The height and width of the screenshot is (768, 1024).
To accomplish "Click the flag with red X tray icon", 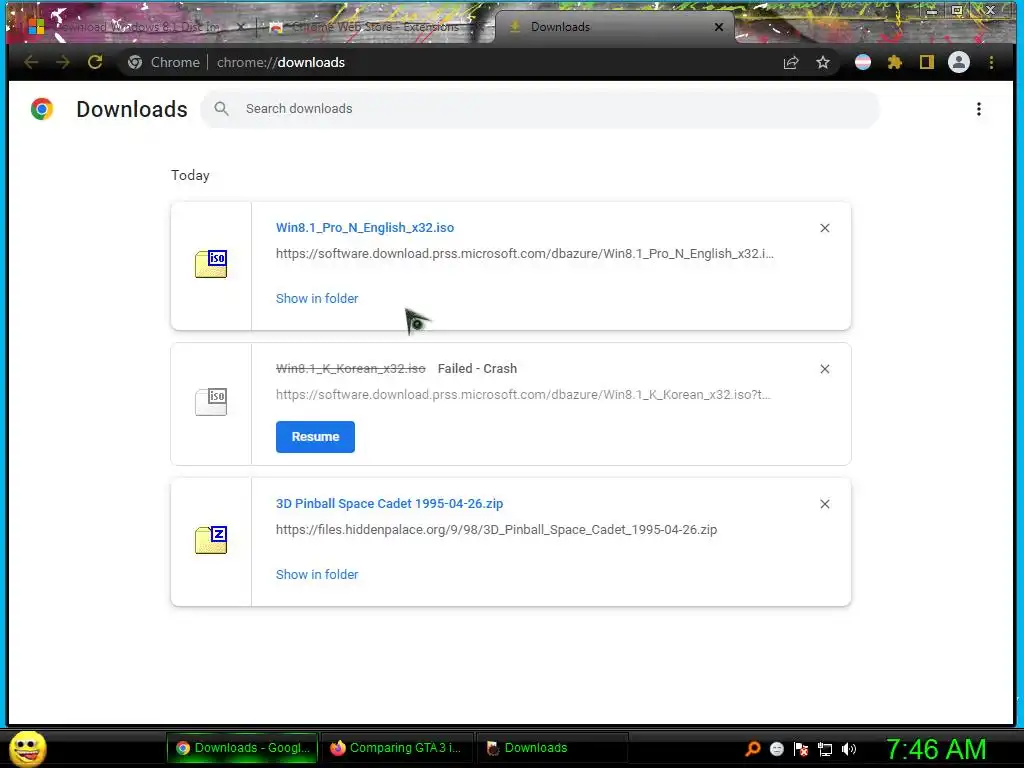I will pyautogui.click(x=801, y=748).
